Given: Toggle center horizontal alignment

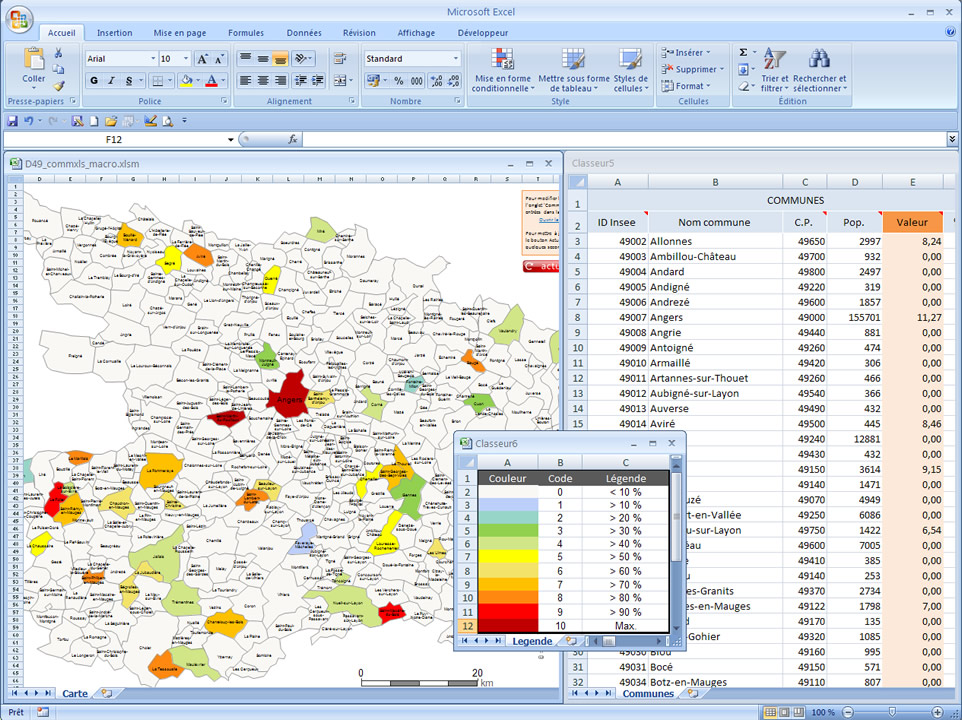Looking at the screenshot, I should [x=263, y=80].
